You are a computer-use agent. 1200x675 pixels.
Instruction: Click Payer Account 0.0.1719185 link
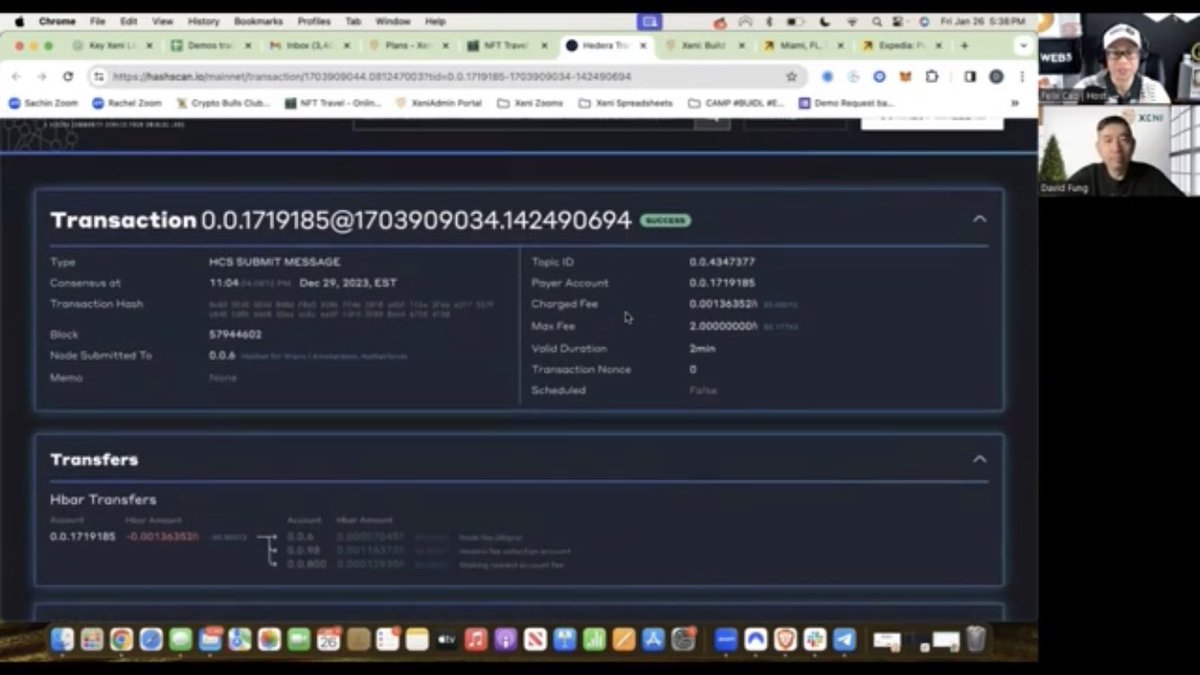click(721, 283)
